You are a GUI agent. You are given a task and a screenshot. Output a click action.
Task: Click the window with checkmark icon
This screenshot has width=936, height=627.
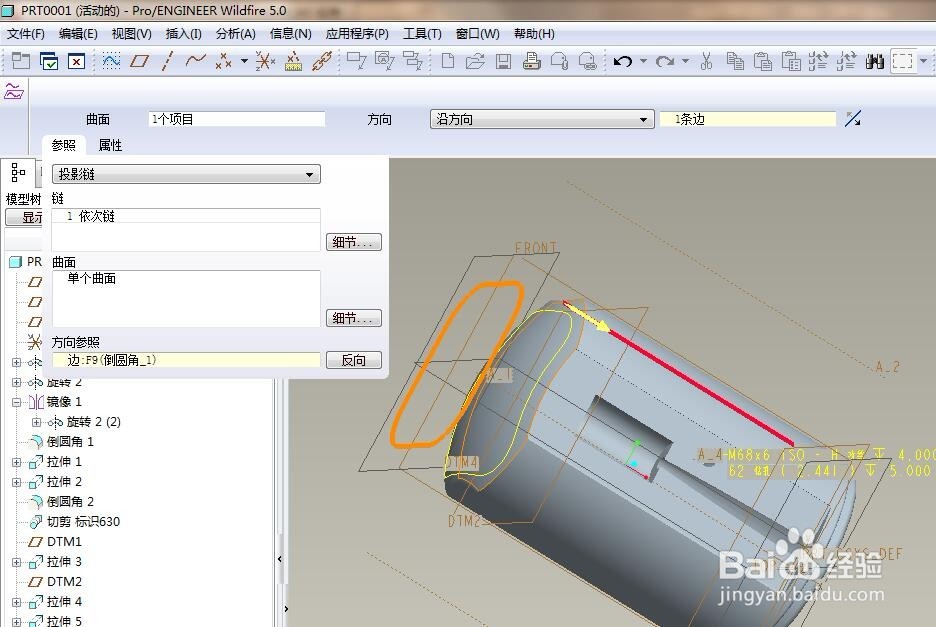(49, 61)
